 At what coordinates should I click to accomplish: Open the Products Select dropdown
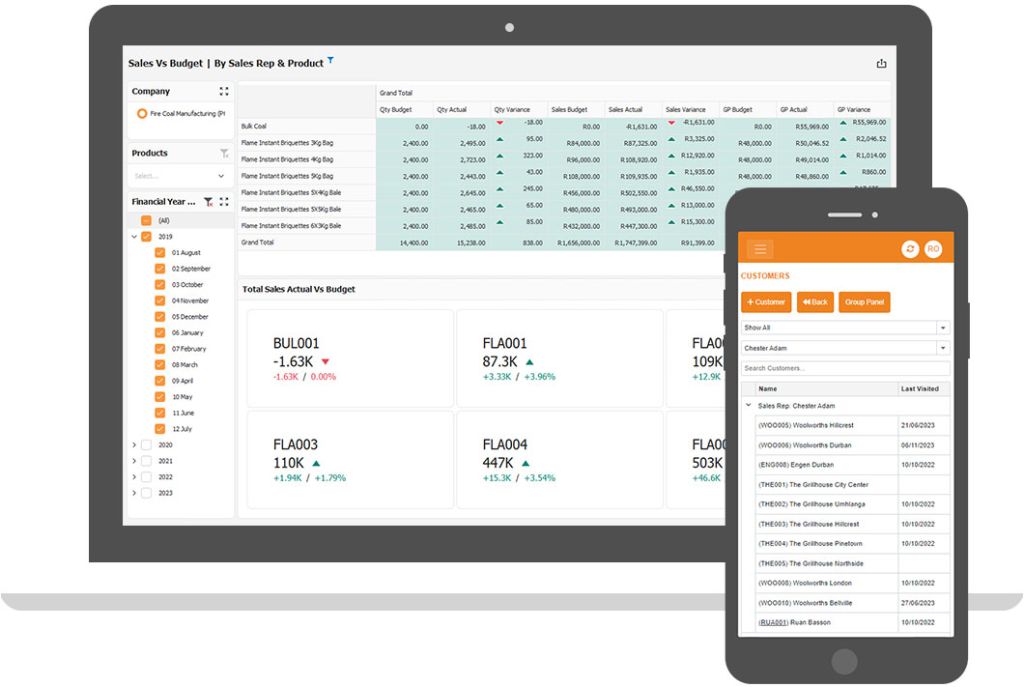click(179, 176)
